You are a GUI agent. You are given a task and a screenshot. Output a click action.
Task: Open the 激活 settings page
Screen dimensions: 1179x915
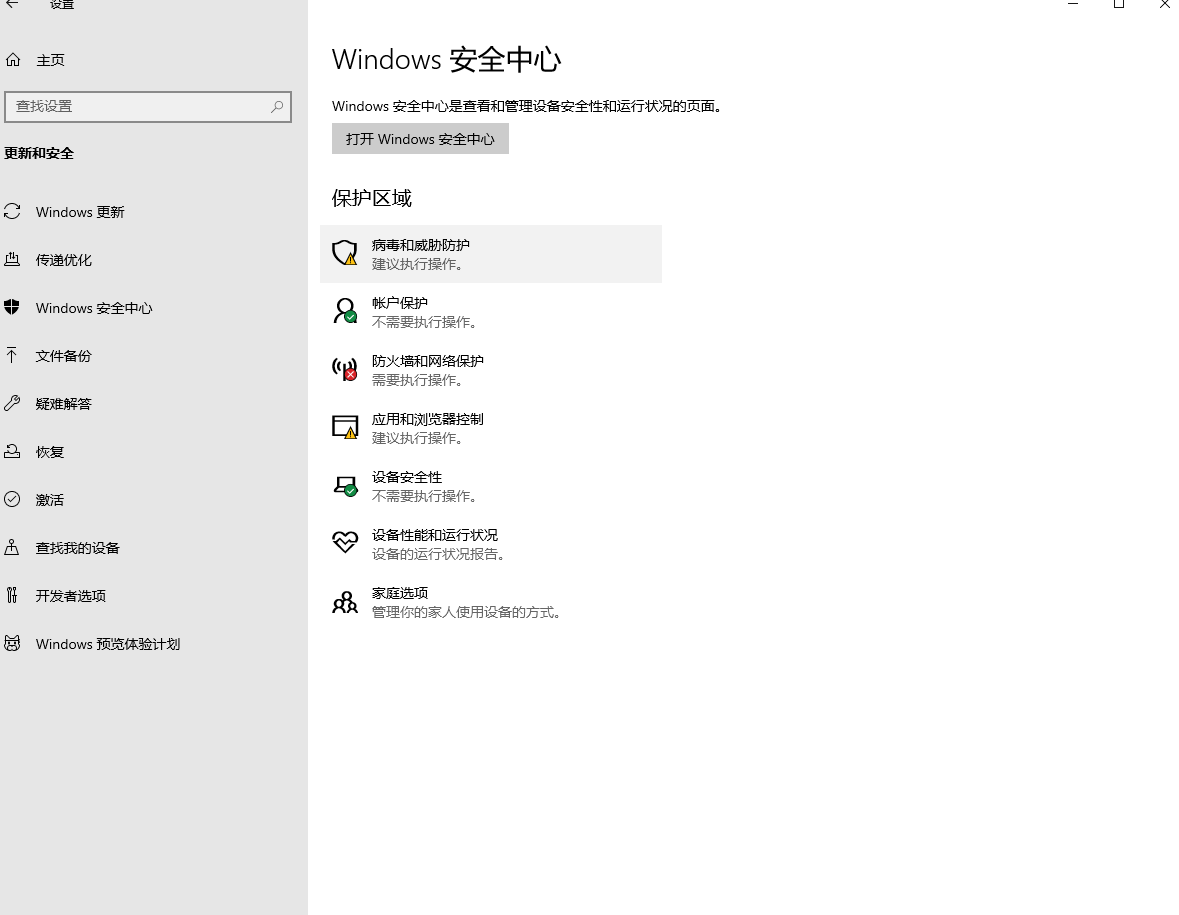pyautogui.click(x=50, y=500)
